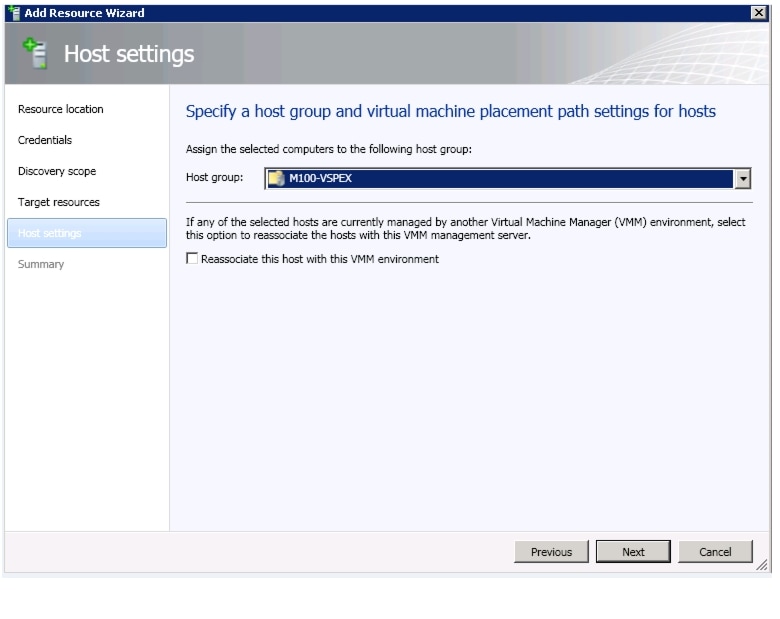Screen dimensions: 780x619
Task: Click the 'Host group:' field label
Action: 214,178
